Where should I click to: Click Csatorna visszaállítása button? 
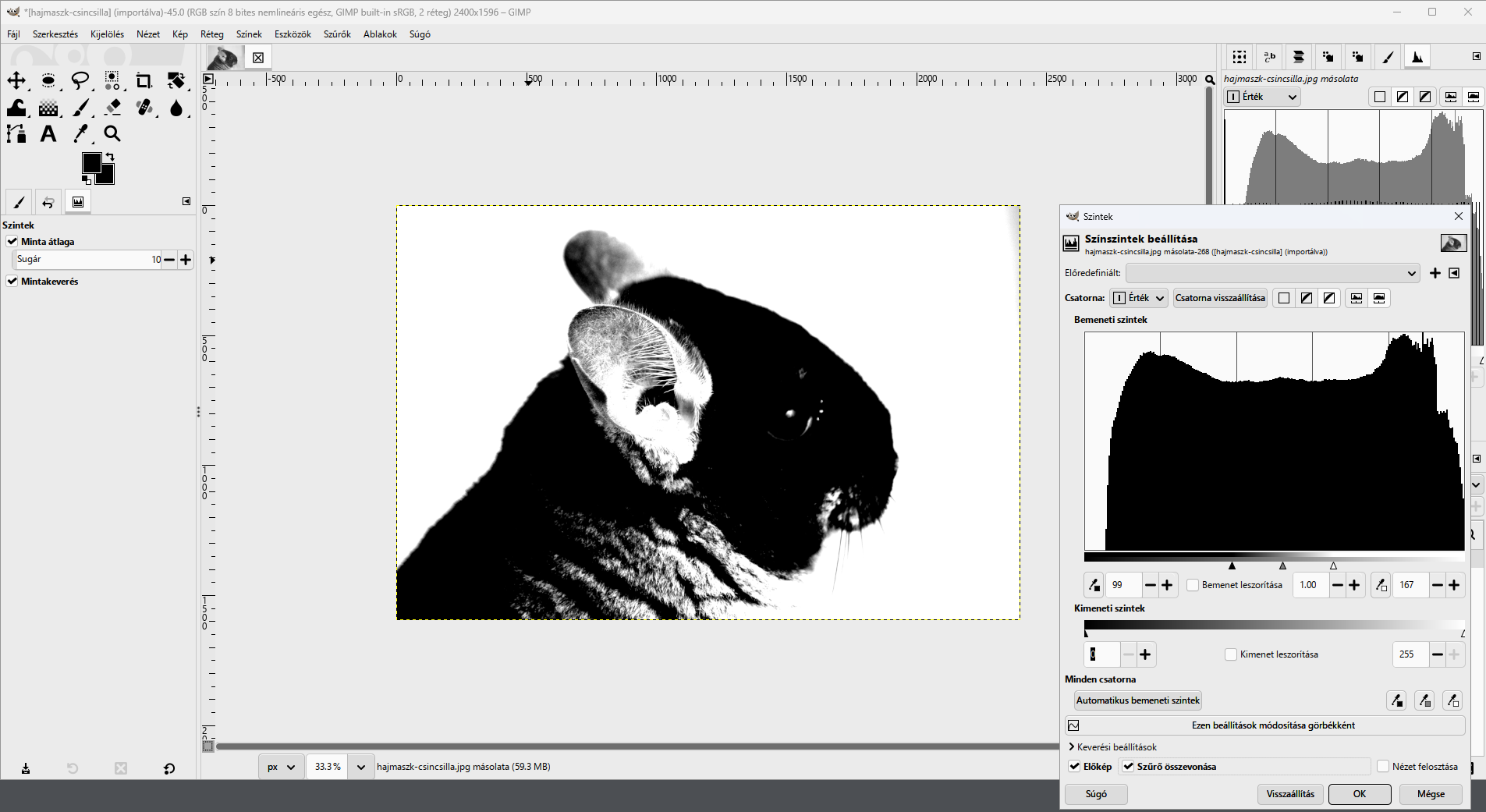(x=1220, y=298)
